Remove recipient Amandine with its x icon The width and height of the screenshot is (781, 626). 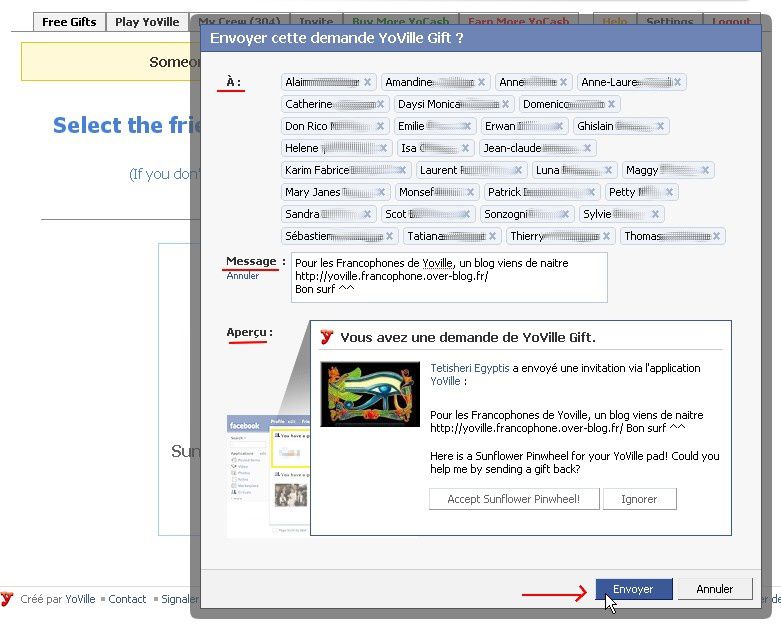[x=481, y=82]
